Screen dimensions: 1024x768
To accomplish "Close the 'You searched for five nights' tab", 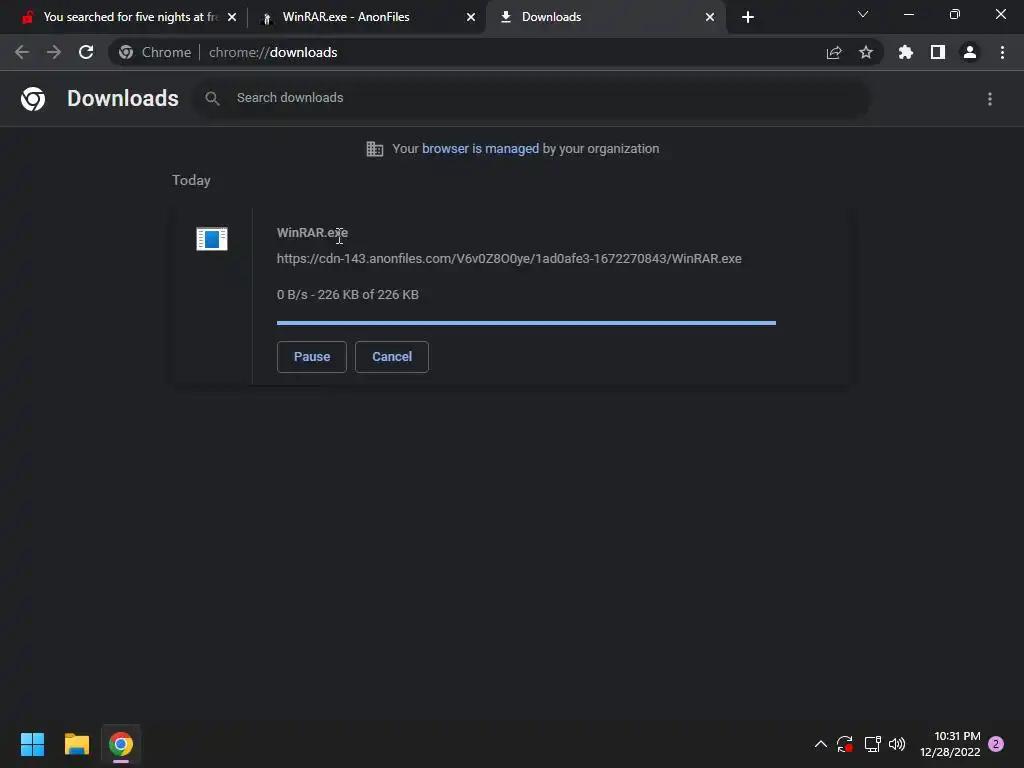I will (232, 17).
